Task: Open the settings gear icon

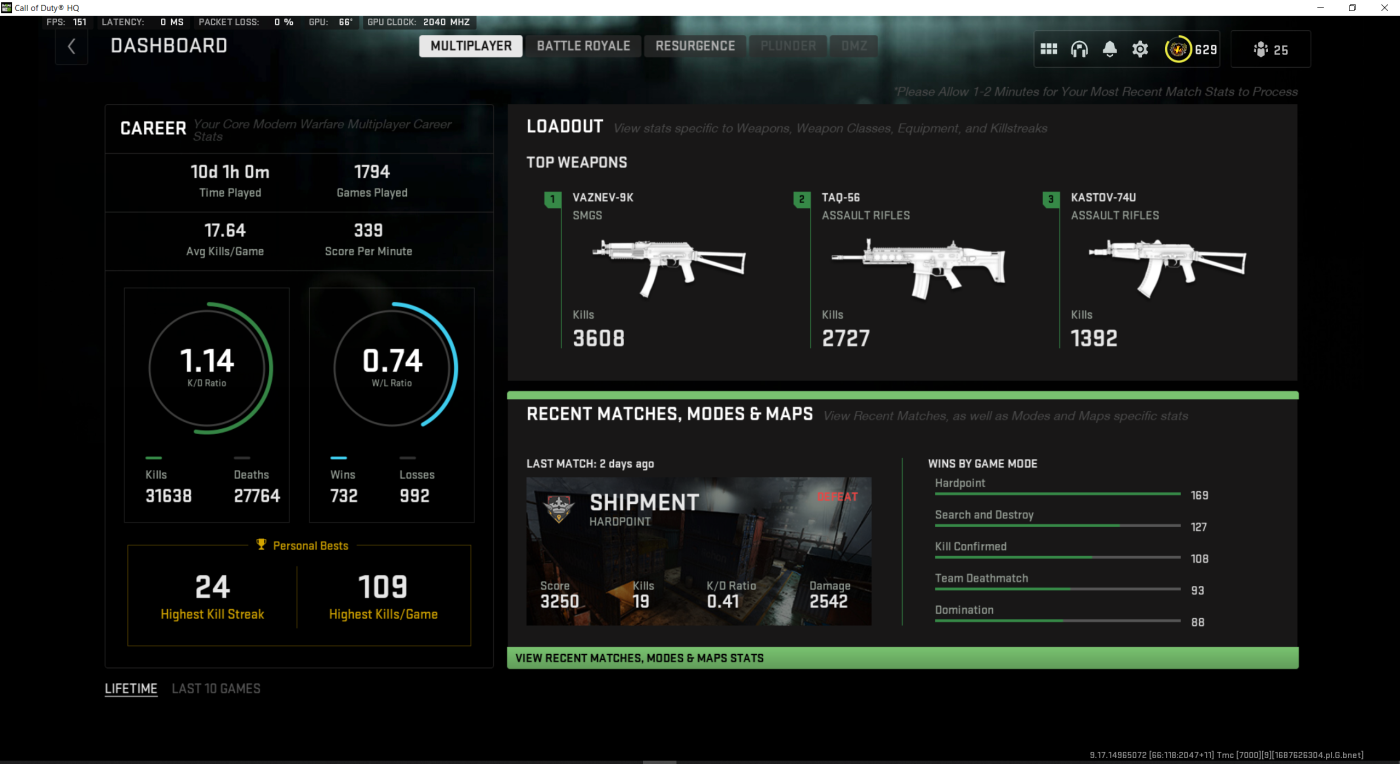Action: (1140, 49)
